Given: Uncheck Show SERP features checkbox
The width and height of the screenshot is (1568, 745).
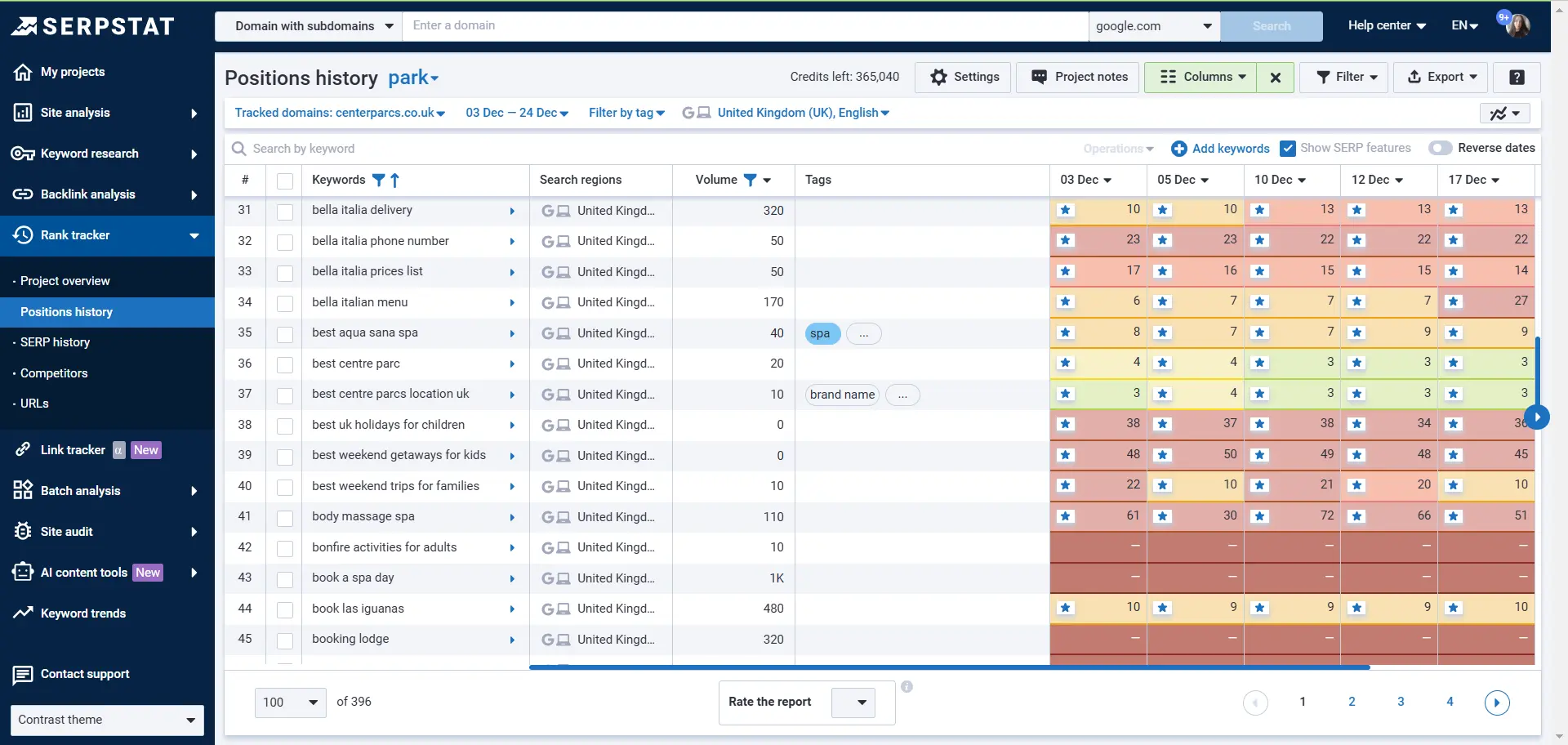Looking at the screenshot, I should [x=1288, y=148].
